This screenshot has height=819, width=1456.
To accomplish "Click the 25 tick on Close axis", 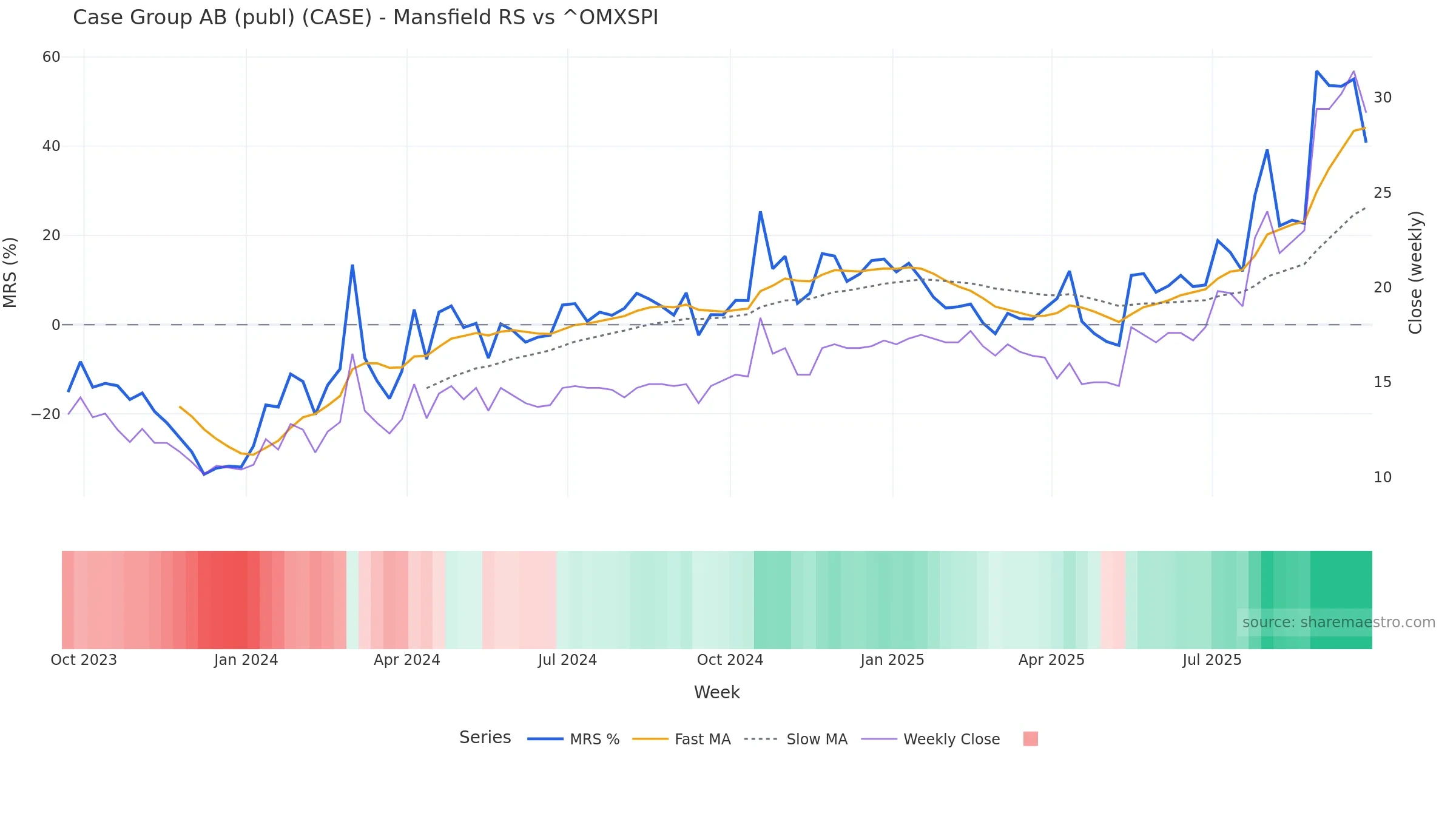I will tap(1383, 193).
